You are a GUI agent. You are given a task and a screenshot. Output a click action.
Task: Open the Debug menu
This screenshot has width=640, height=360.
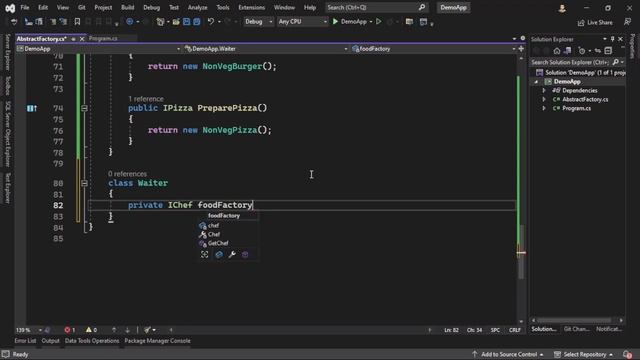[151, 7]
